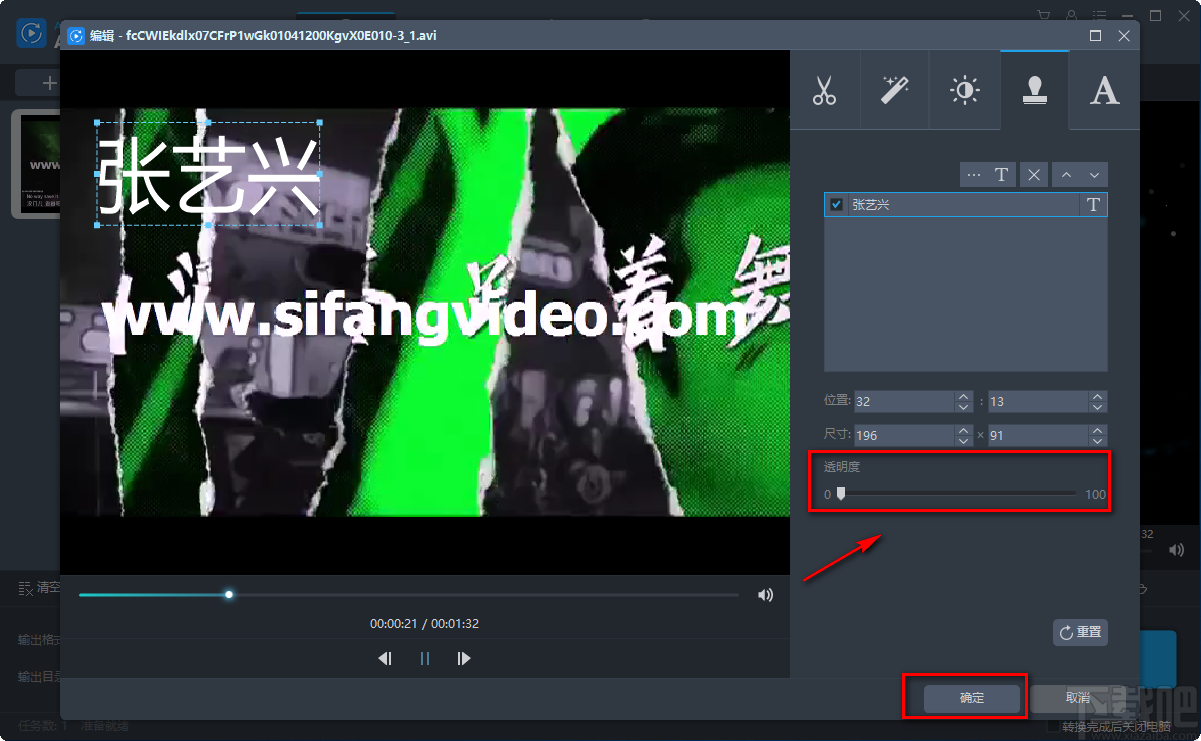1201x741 pixels.
Task: Uncheck the 张艺兴 watermark checkbox
Action: click(835, 204)
